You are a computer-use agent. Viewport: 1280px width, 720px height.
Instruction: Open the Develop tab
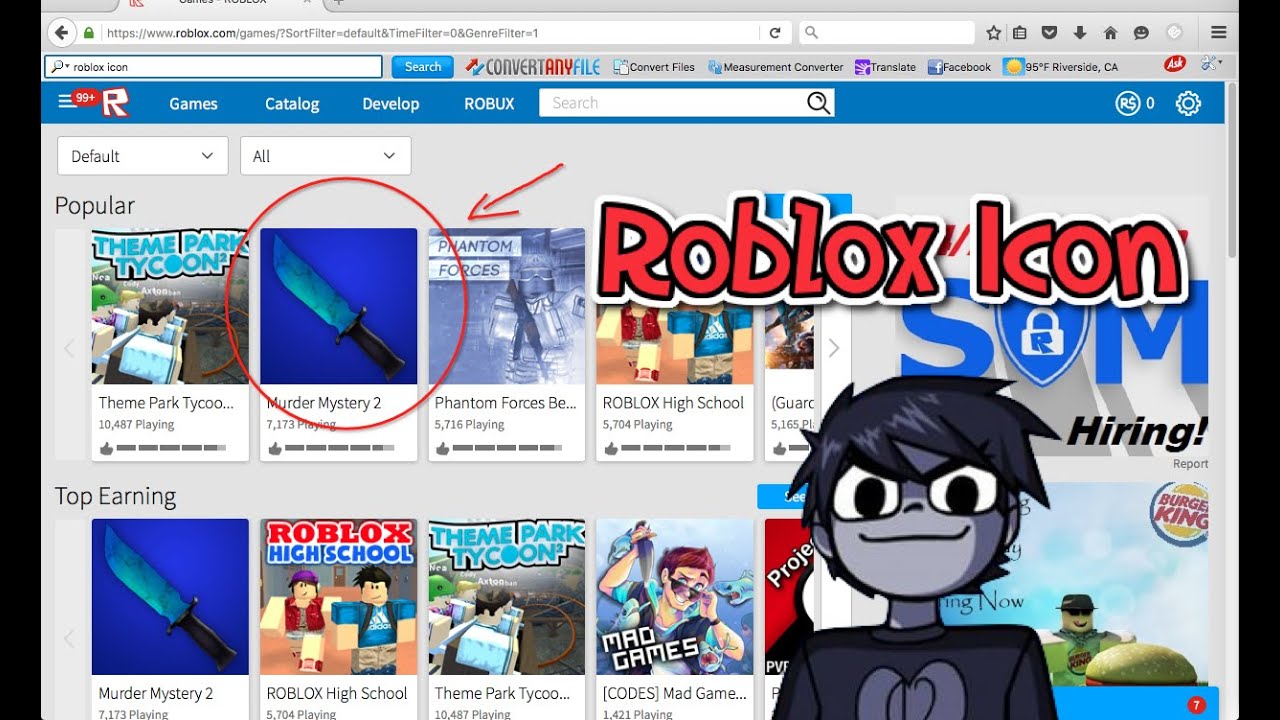[391, 103]
